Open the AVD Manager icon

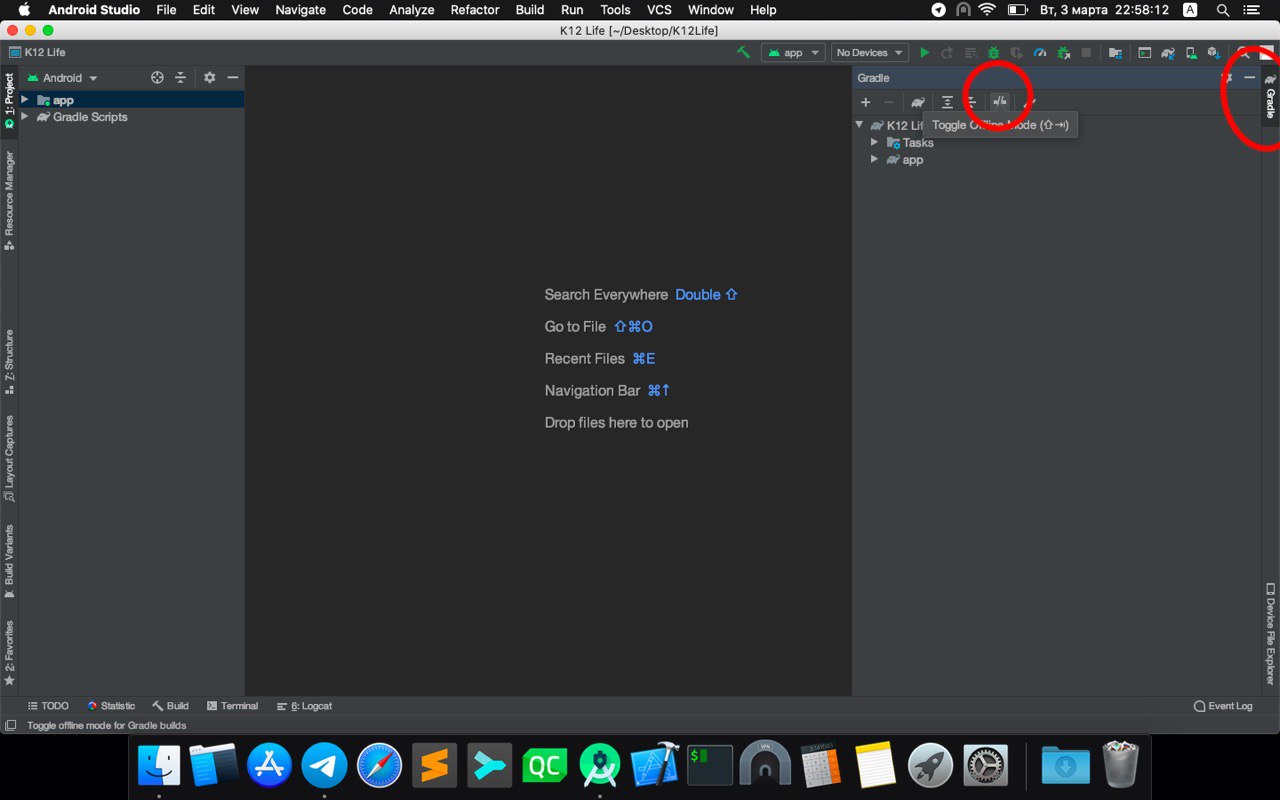(x=1190, y=52)
